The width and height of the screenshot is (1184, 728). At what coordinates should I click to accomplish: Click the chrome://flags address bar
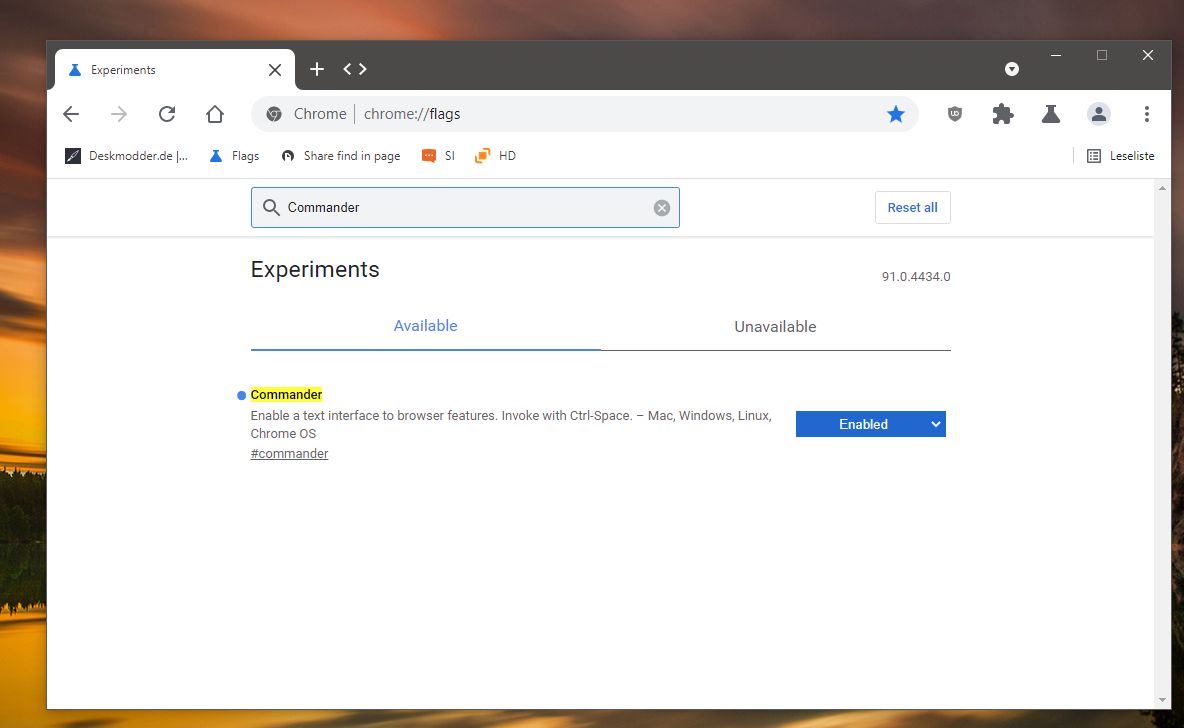point(584,114)
